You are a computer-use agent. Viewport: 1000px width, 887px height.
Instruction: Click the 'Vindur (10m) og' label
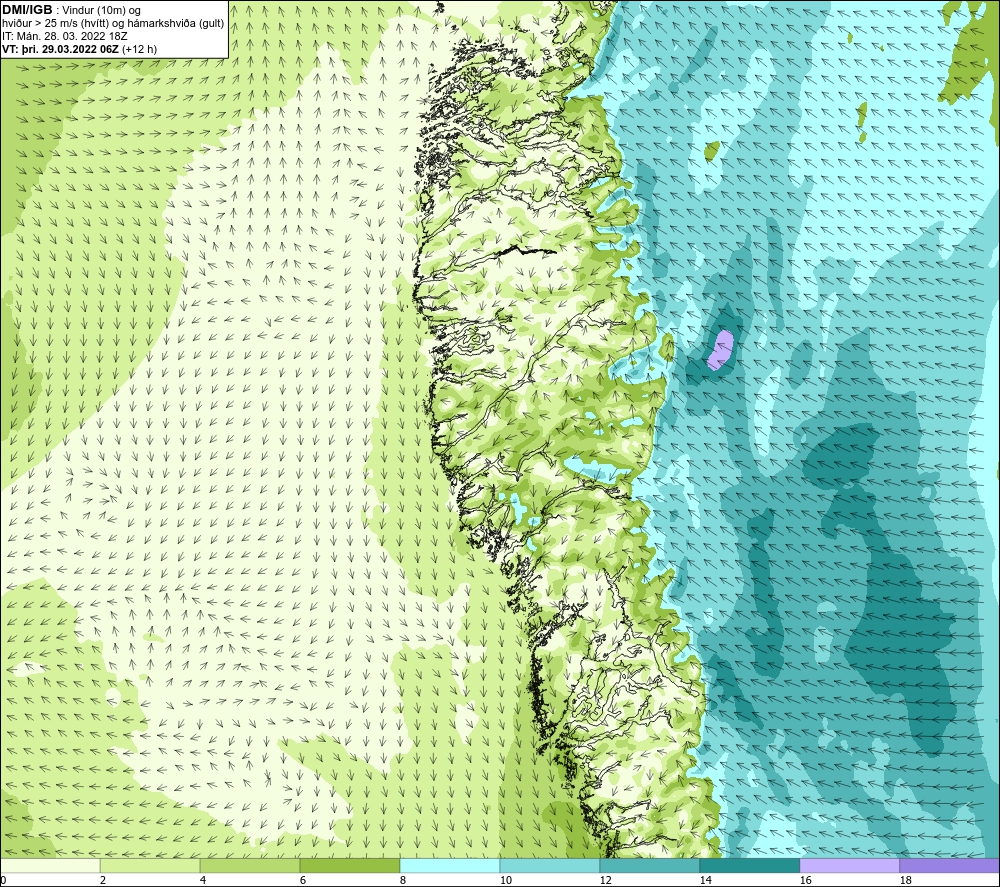(102, 10)
